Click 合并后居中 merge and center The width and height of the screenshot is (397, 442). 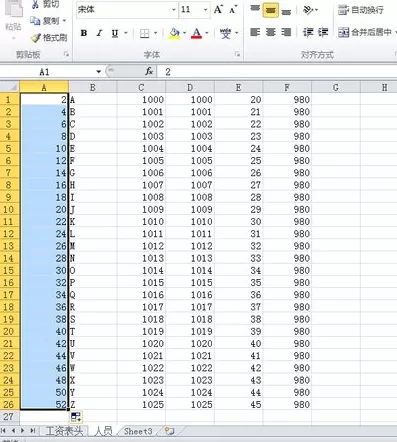click(365, 32)
